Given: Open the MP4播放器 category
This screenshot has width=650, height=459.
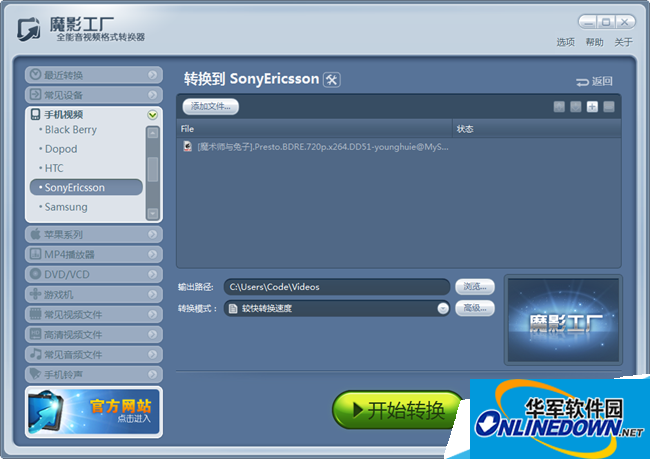Looking at the screenshot, I should tap(94, 254).
